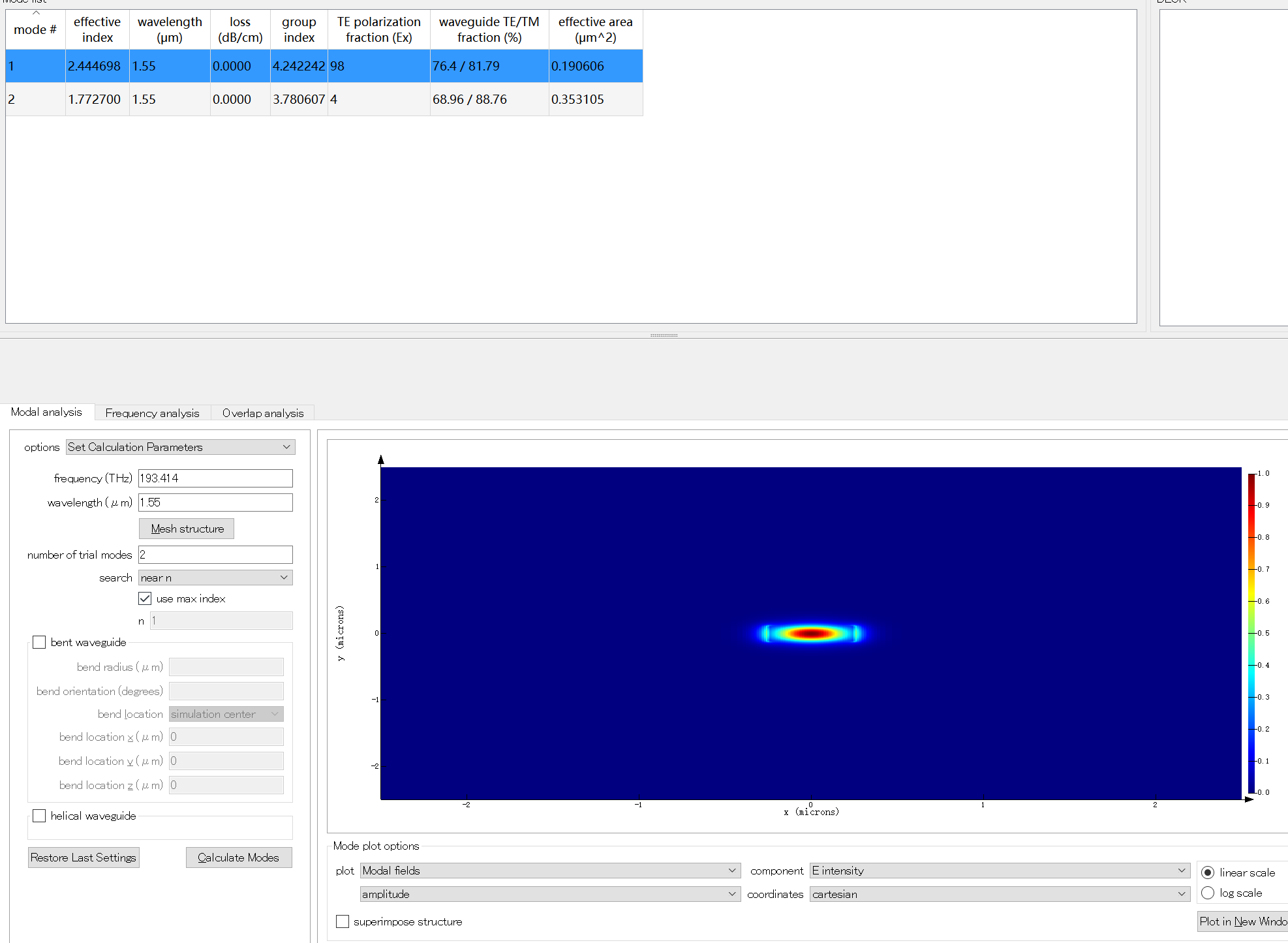The image size is (1288, 943).
Task: Expand the search near n dropdown
Action: click(215, 578)
